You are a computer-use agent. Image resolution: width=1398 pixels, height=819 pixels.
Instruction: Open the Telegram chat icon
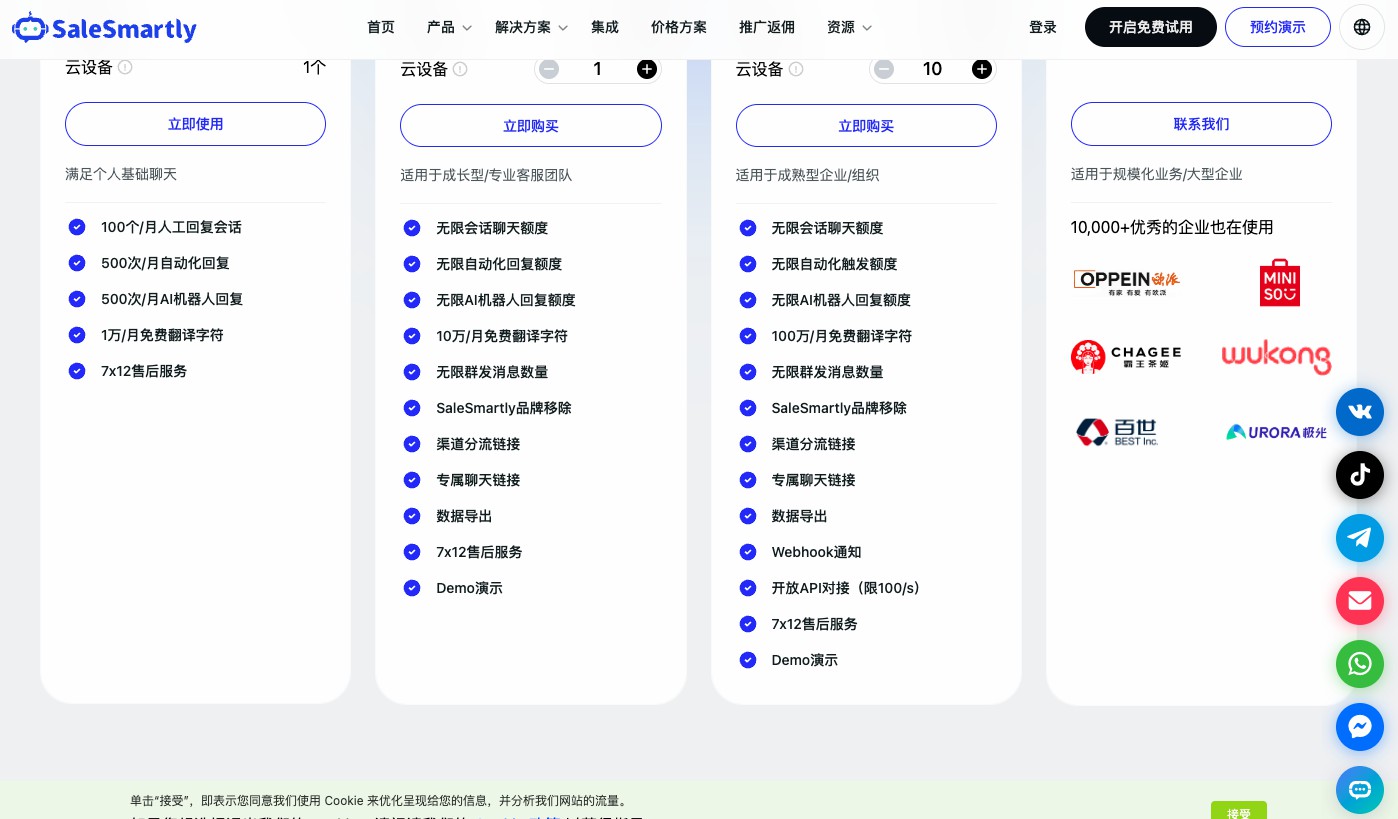tap(1359, 538)
